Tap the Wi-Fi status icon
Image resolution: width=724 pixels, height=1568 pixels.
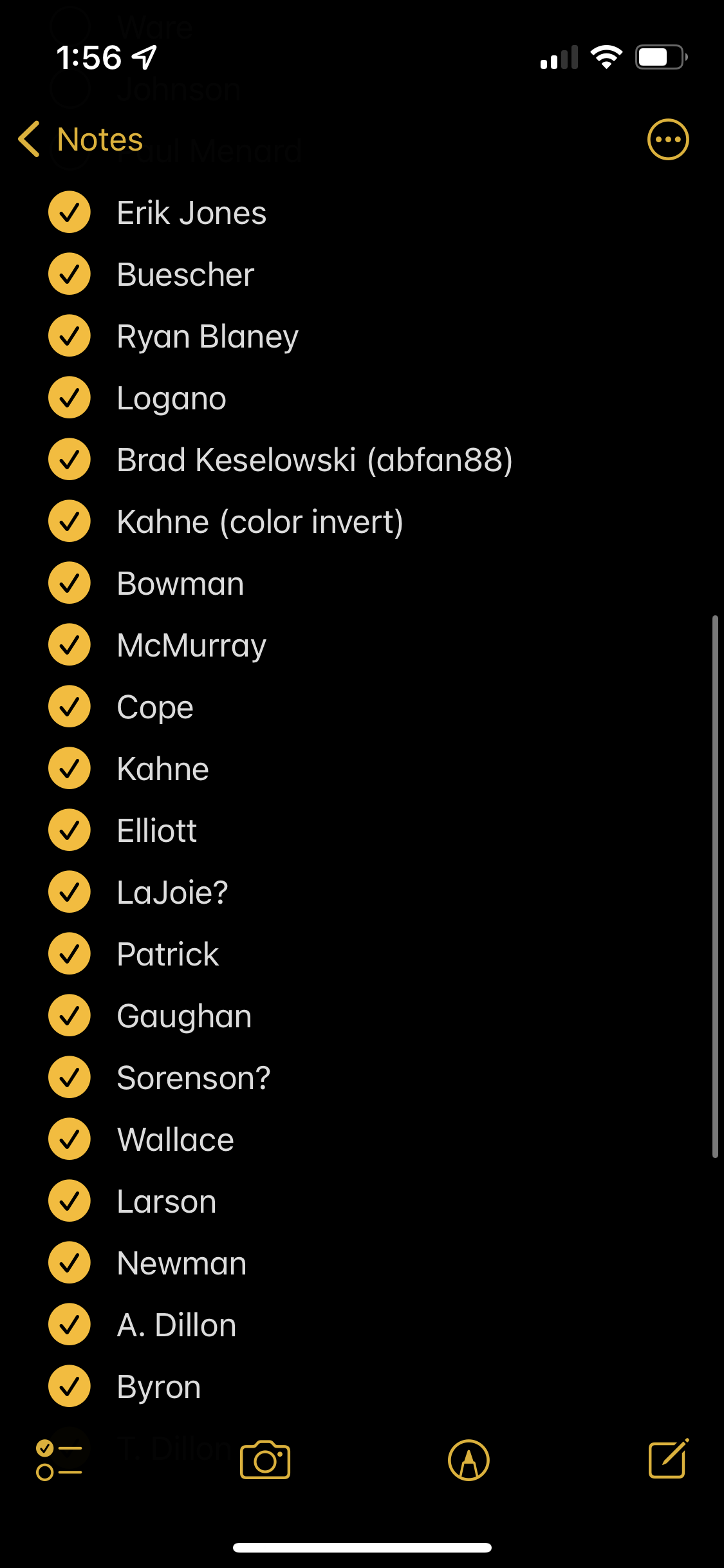click(x=606, y=57)
